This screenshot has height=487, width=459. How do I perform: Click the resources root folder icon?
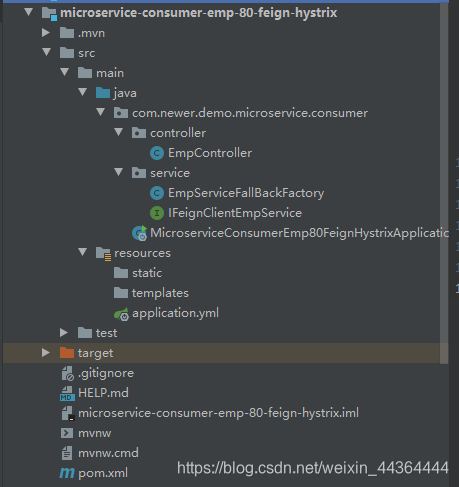[103, 253]
